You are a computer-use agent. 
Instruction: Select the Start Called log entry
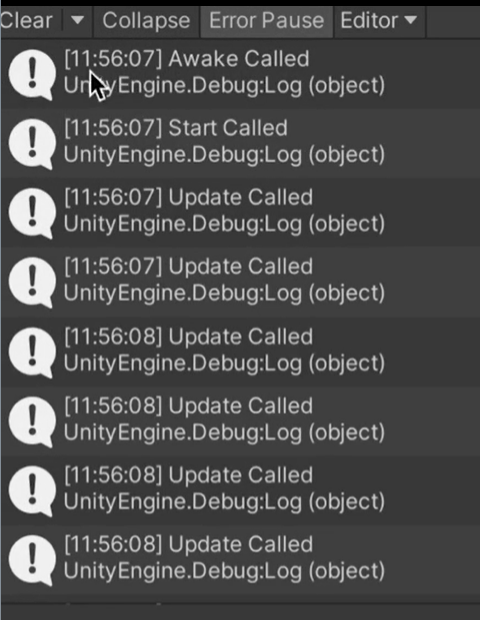pos(240,144)
